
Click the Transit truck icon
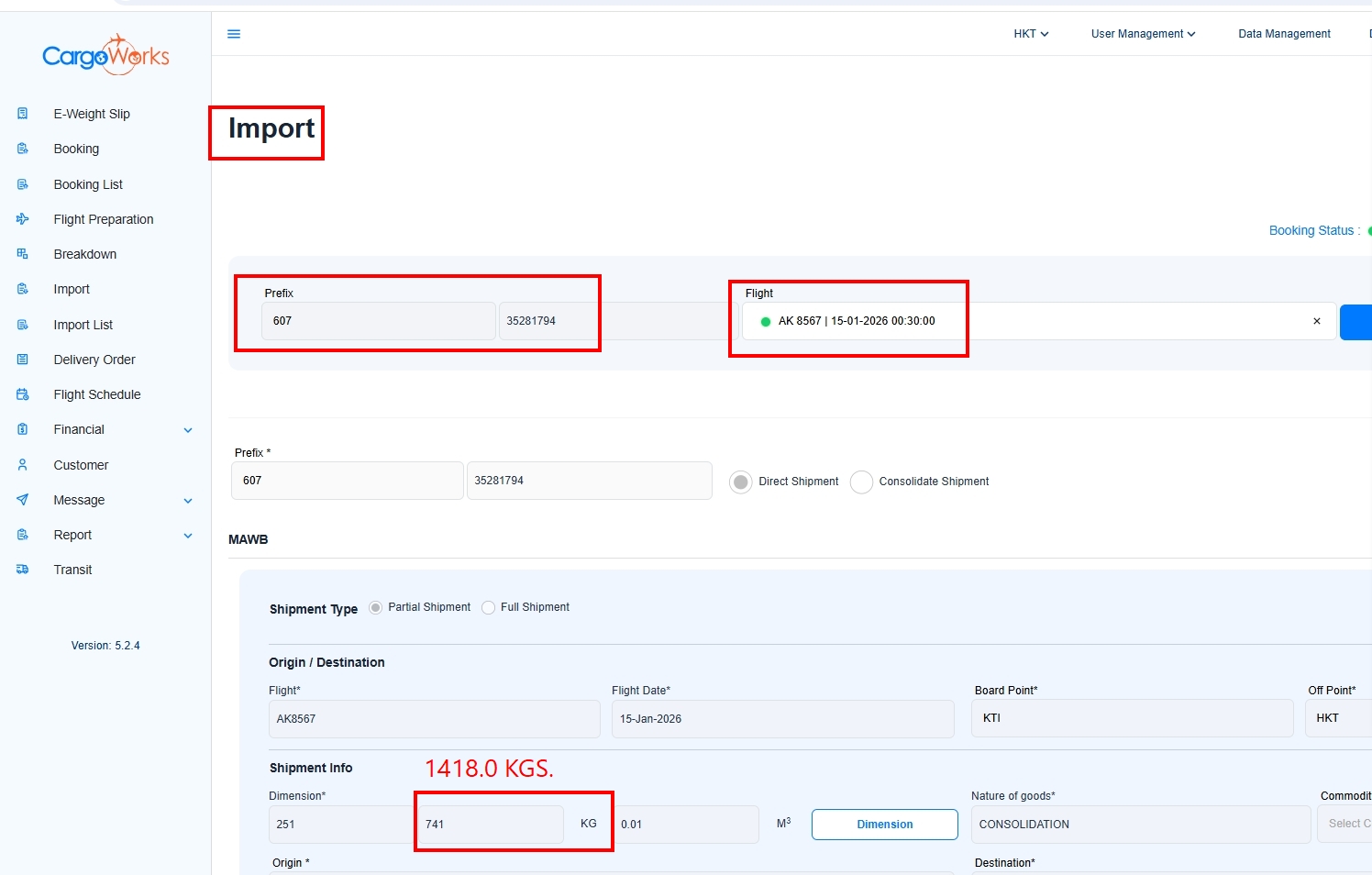coord(23,570)
